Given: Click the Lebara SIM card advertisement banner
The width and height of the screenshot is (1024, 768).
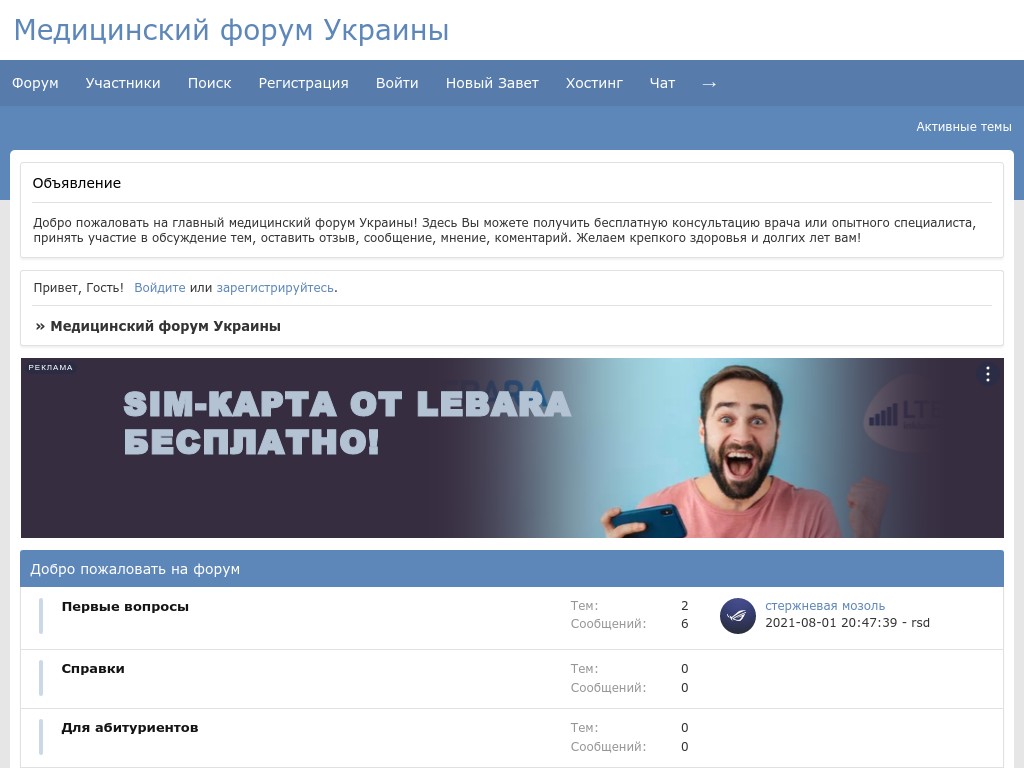Looking at the screenshot, I should [512, 448].
